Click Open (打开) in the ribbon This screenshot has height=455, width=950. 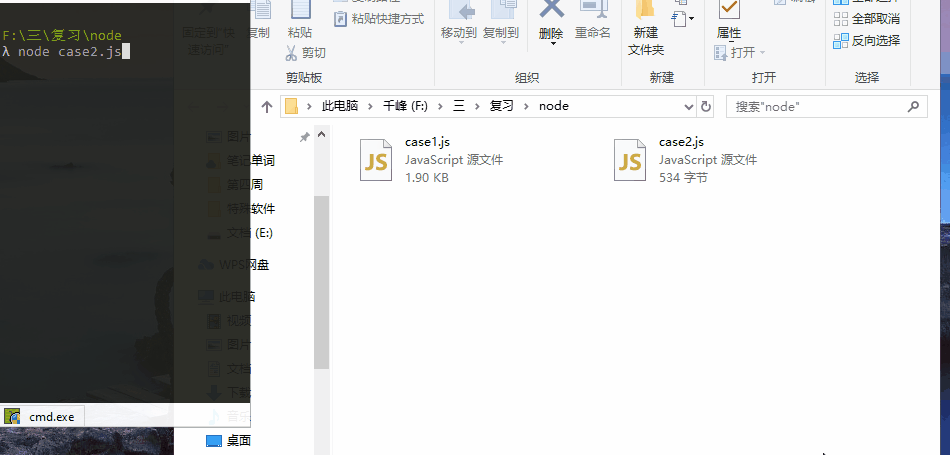[736, 53]
